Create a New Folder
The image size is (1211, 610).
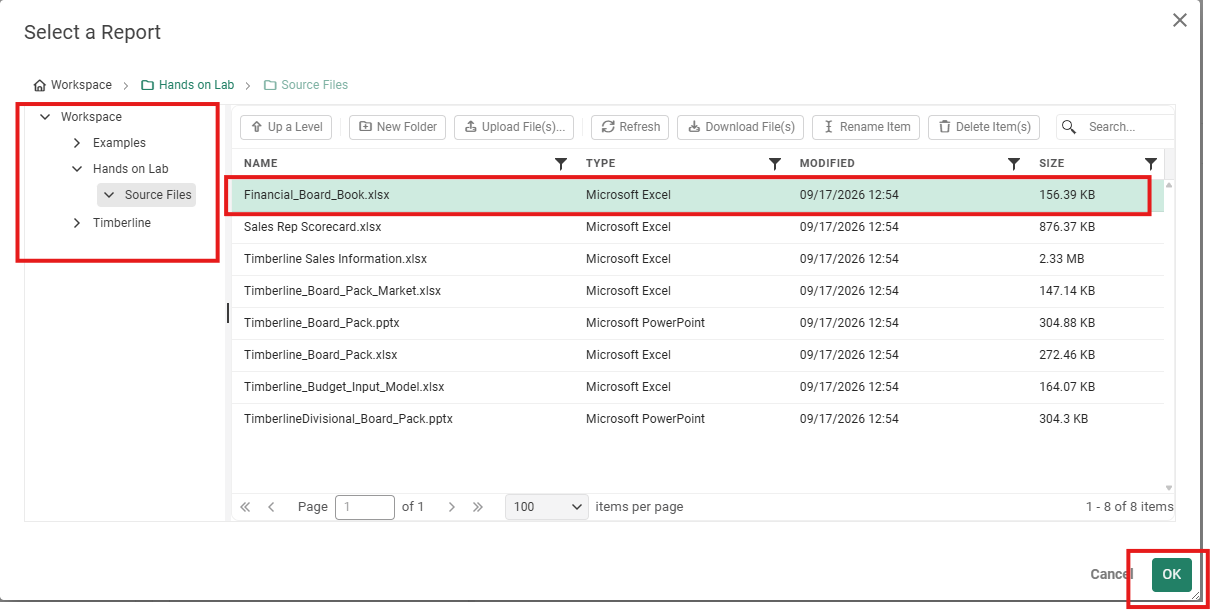397,127
